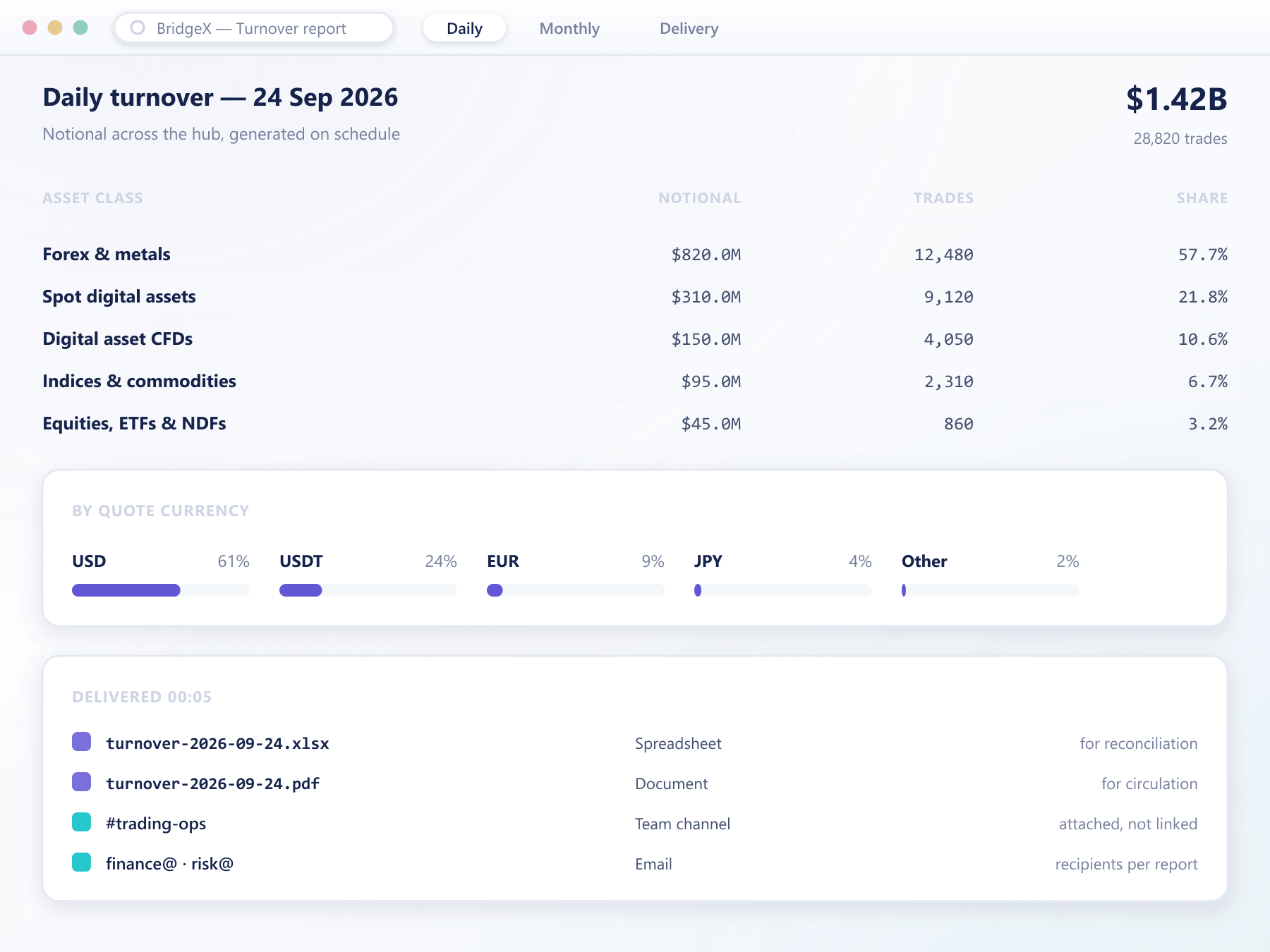Select the Forex & metals row label

coord(107,254)
